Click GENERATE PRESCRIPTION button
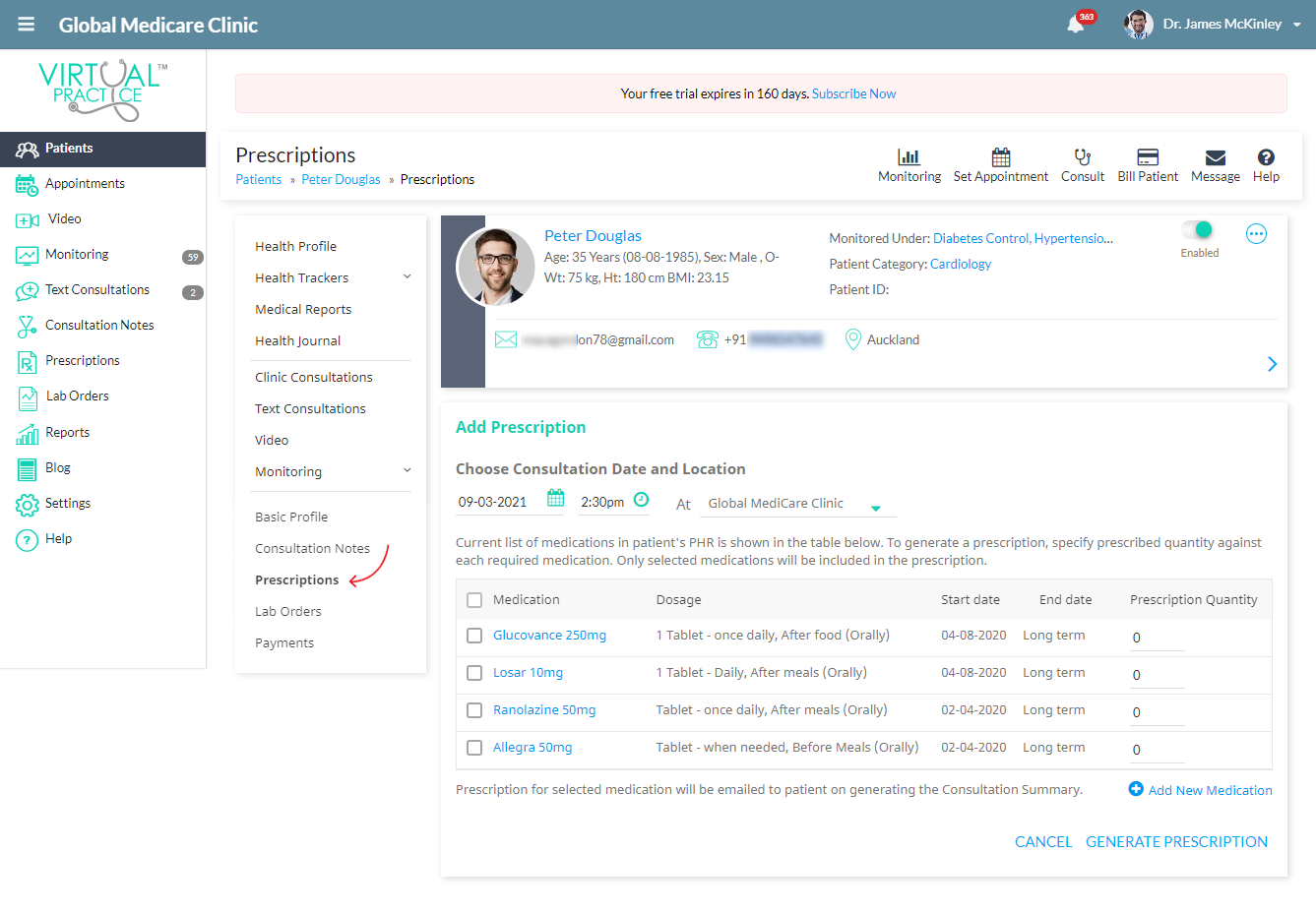This screenshot has height=914, width=1316. [x=1176, y=842]
